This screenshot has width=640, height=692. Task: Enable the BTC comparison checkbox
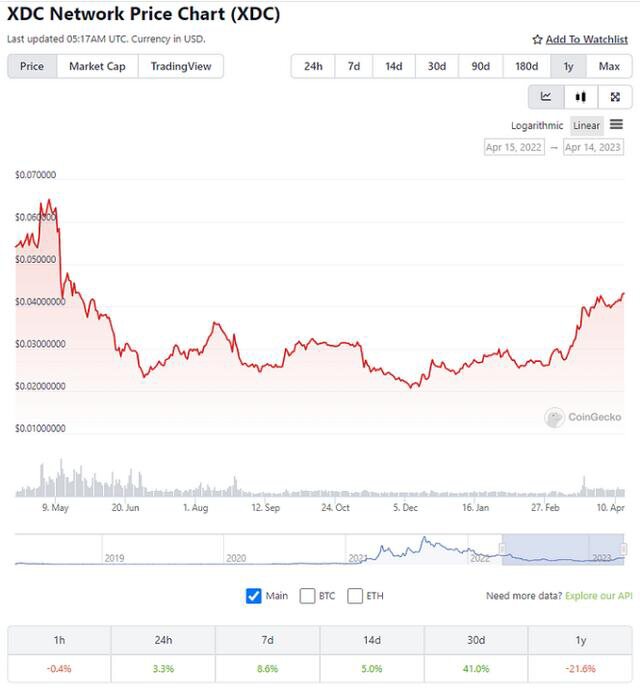[x=307, y=596]
